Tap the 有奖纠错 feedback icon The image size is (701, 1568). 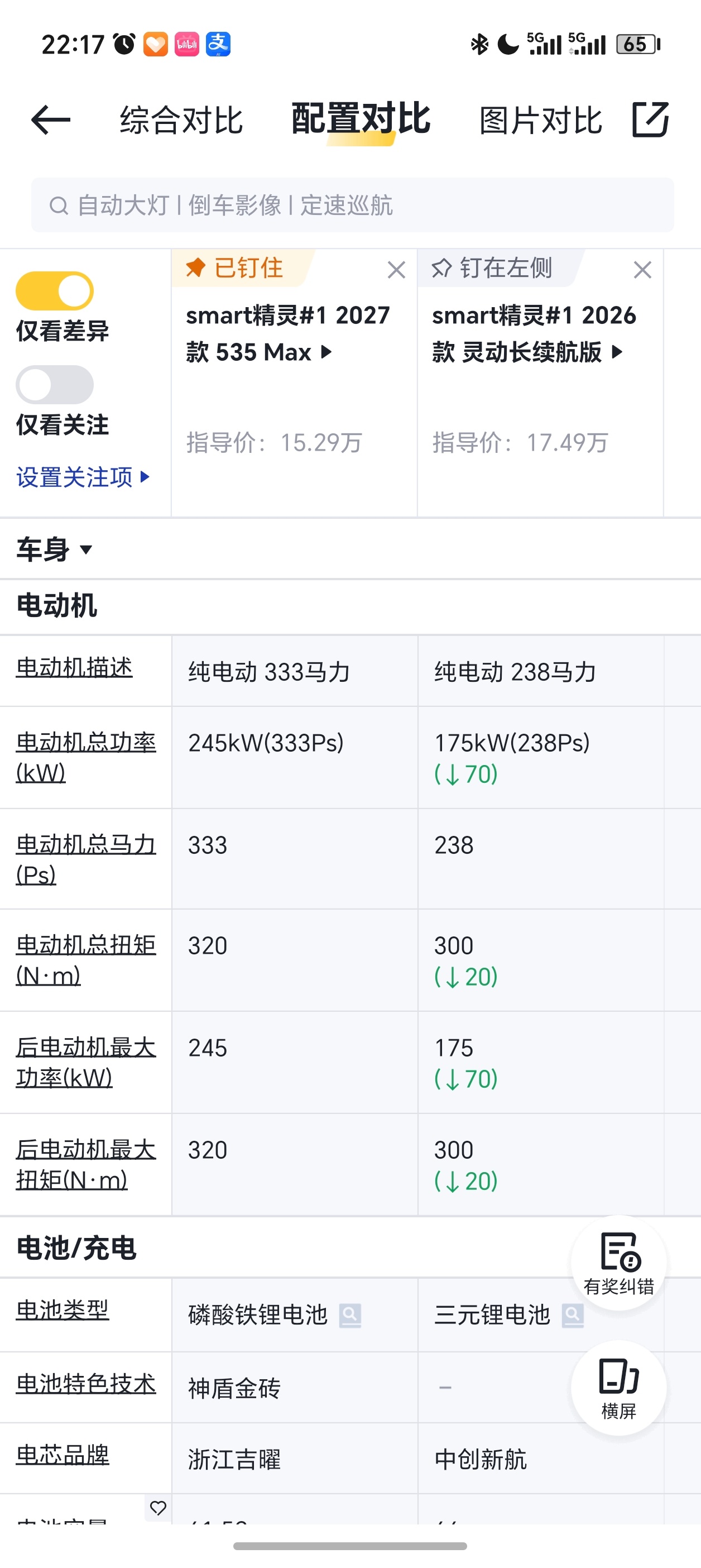point(619,1263)
